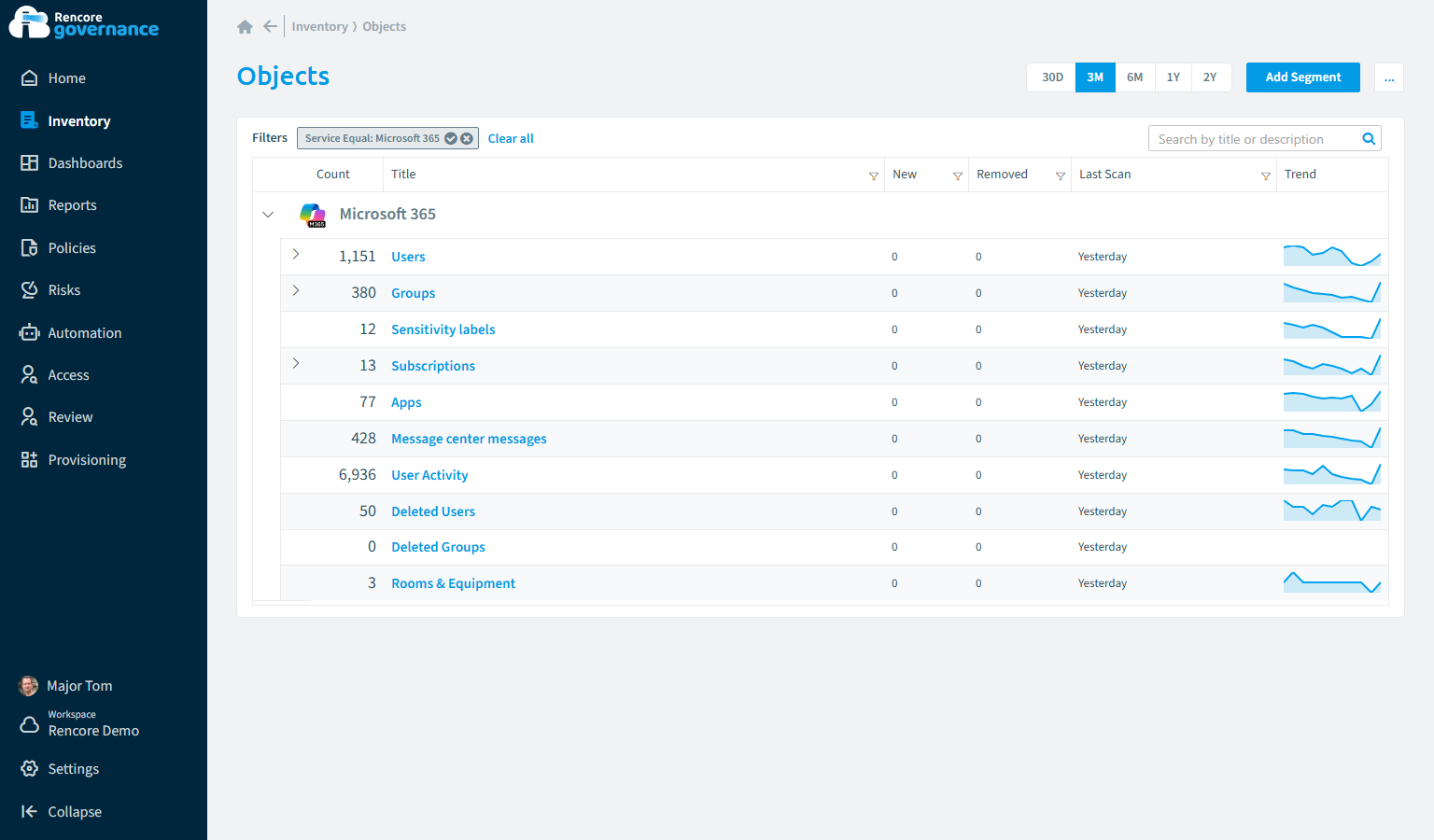This screenshot has width=1434, height=840.
Task: Open the Message center messages link
Action: [469, 439]
